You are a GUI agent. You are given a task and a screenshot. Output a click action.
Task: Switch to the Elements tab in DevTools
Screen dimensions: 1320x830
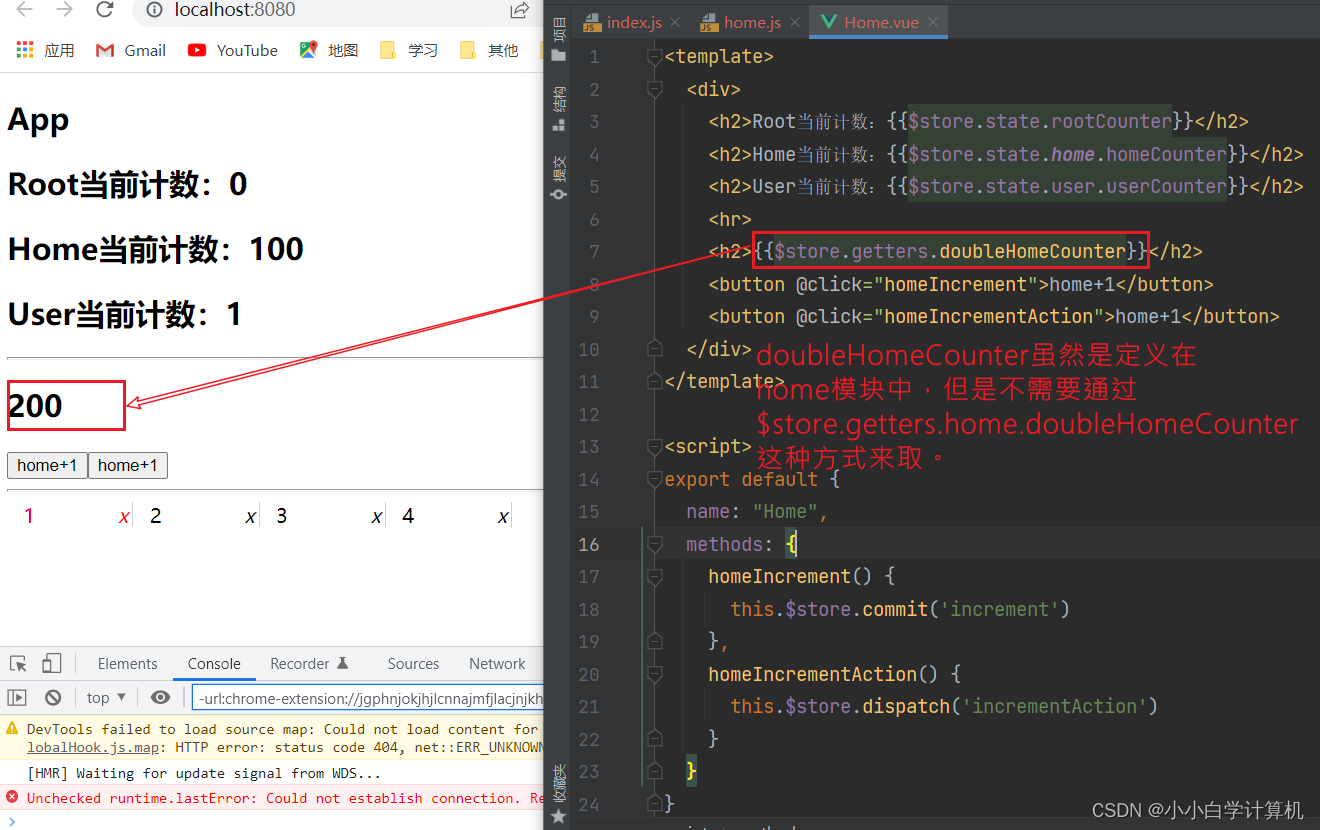(x=127, y=664)
